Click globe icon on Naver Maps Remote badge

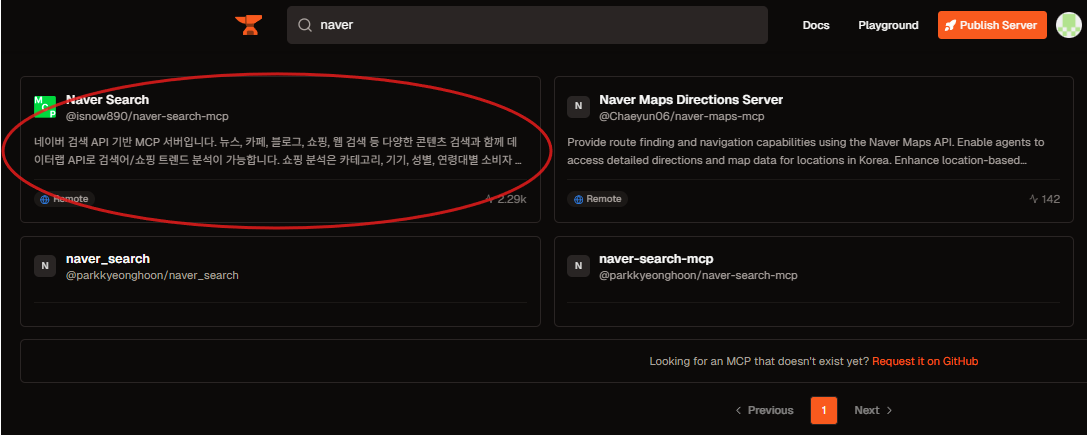pos(577,199)
